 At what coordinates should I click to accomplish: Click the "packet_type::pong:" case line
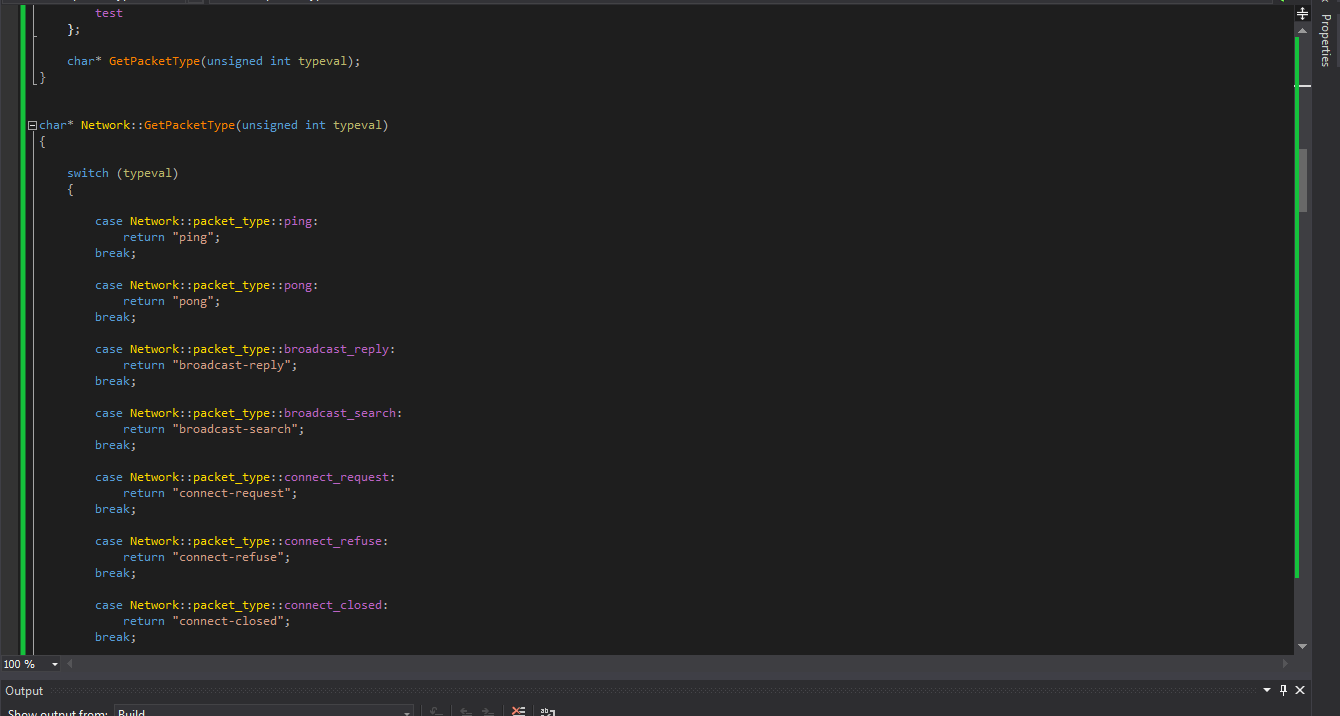point(207,285)
